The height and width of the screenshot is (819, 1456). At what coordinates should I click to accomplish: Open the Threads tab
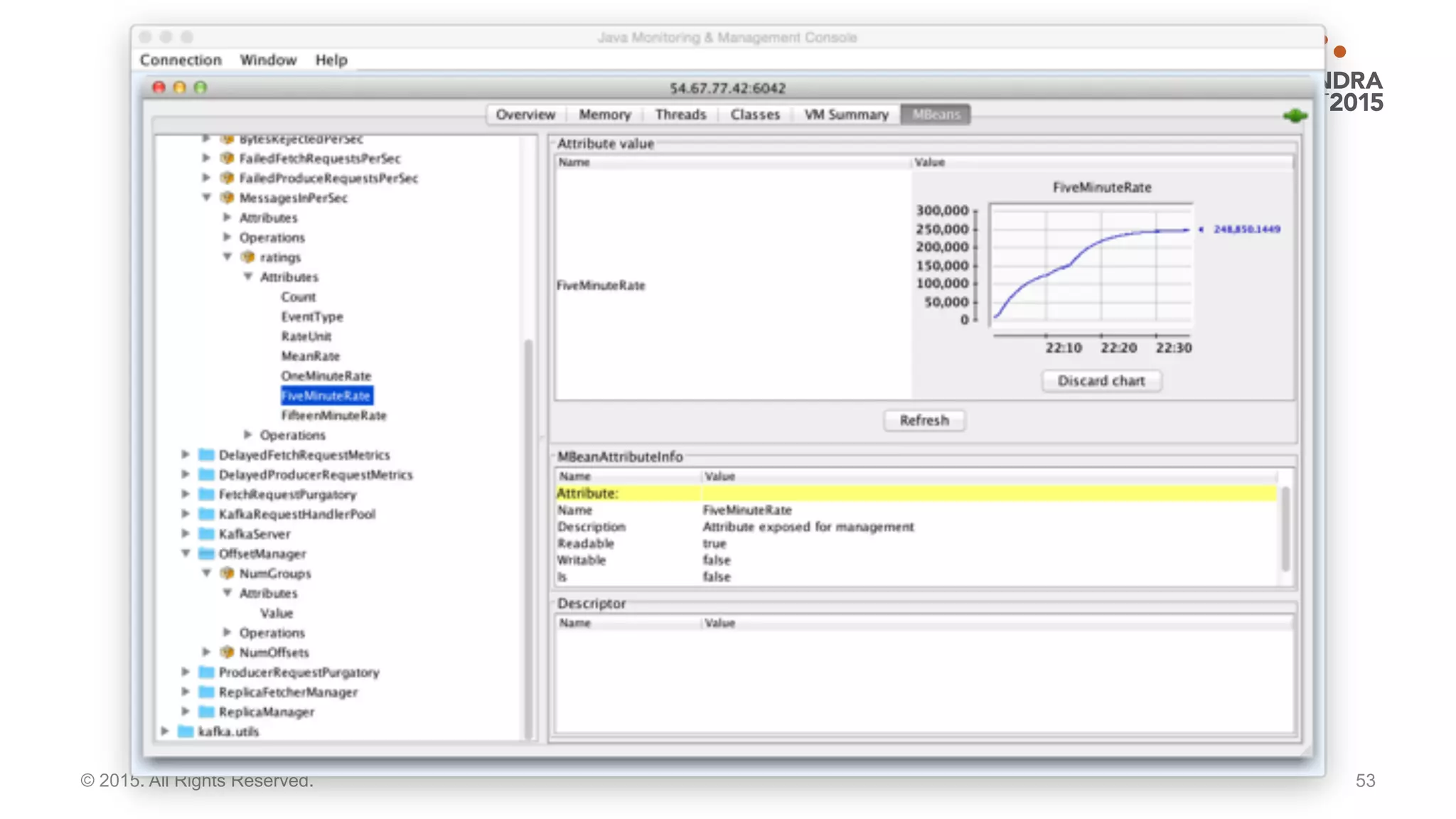[680, 114]
